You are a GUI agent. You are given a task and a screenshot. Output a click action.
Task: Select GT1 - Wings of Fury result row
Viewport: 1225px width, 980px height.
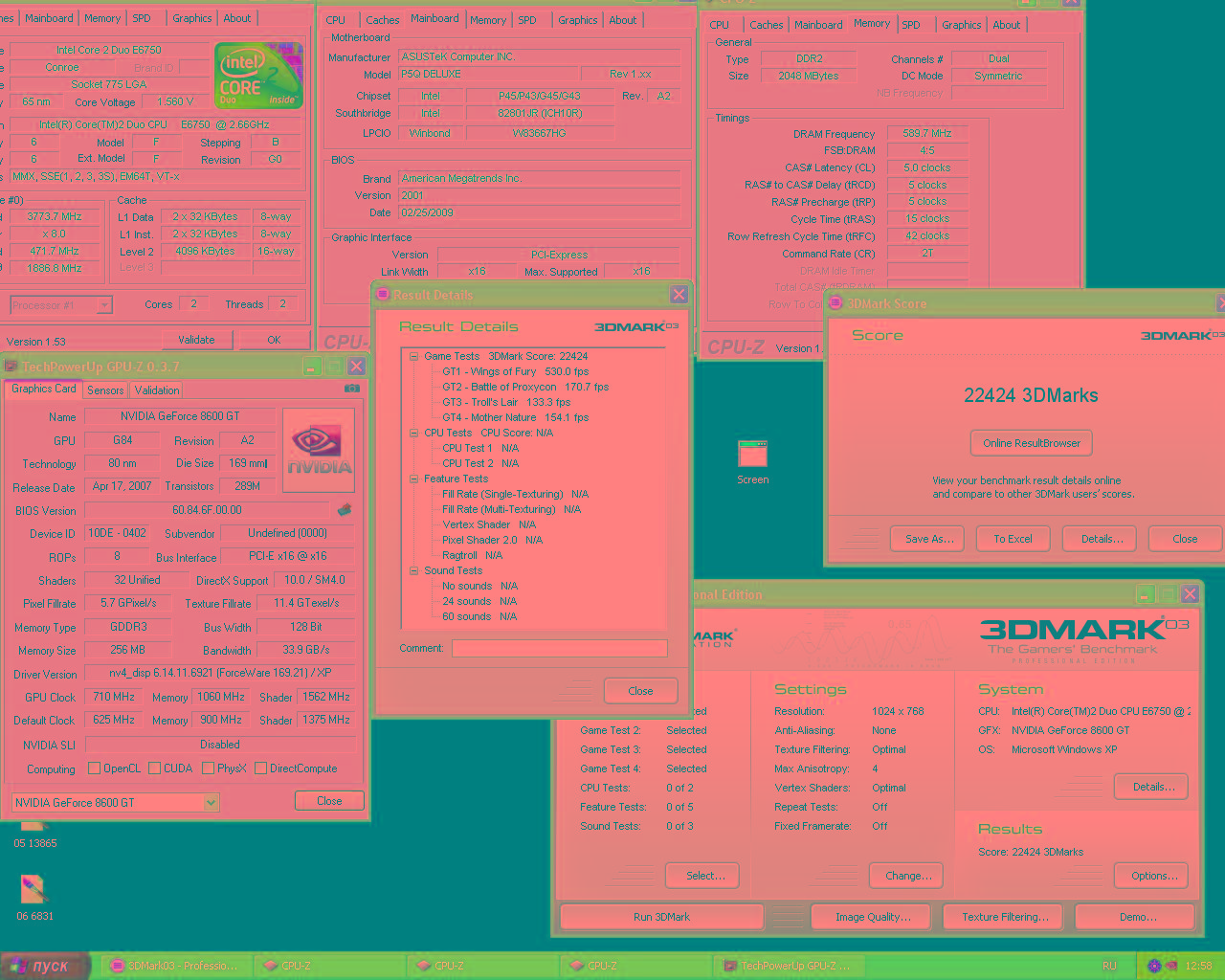pyautogui.click(x=515, y=371)
